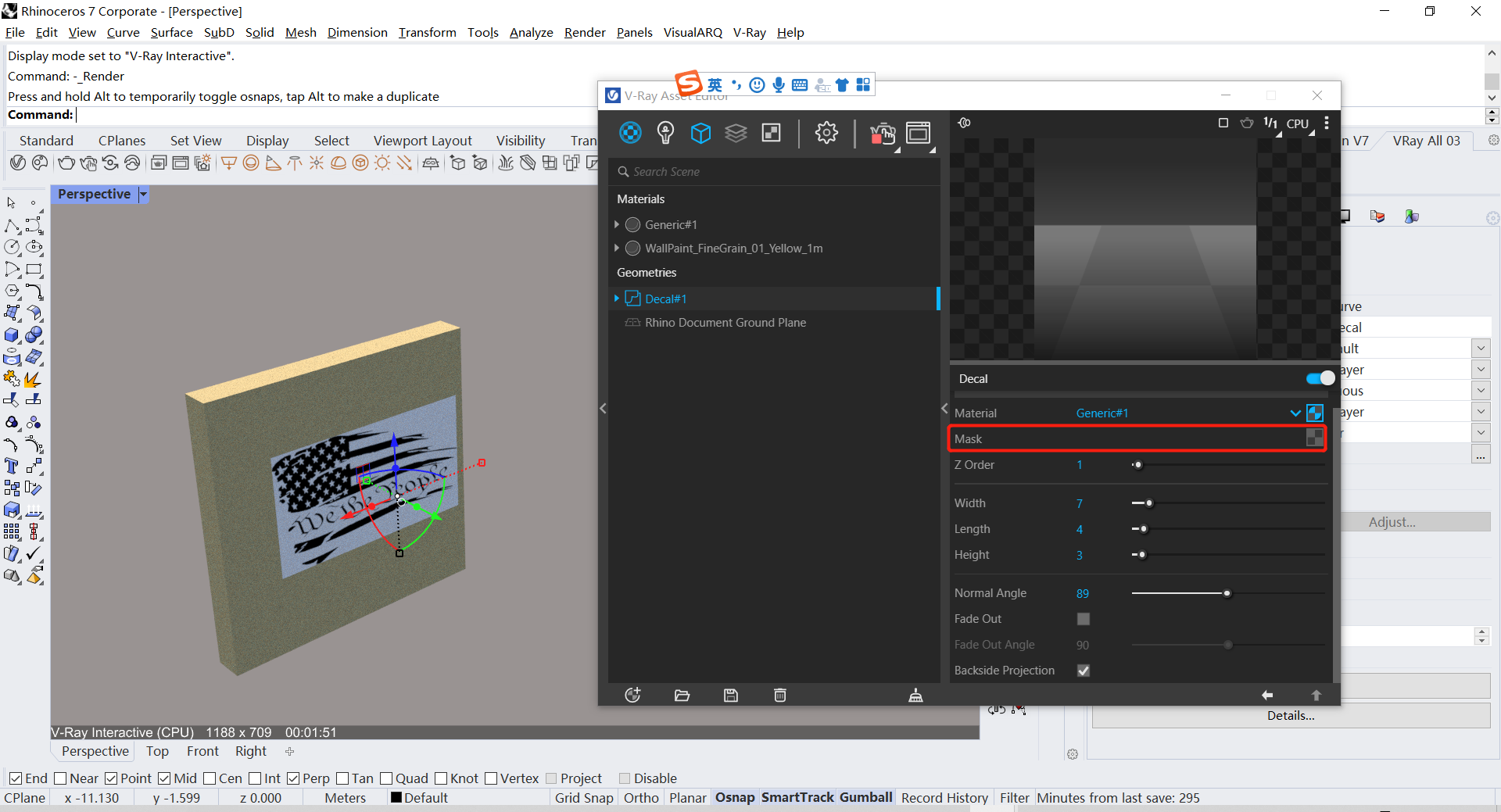This screenshot has width=1501, height=812.
Task: Open the Materials category in V-Ray Asset Editor
Action: [630, 132]
